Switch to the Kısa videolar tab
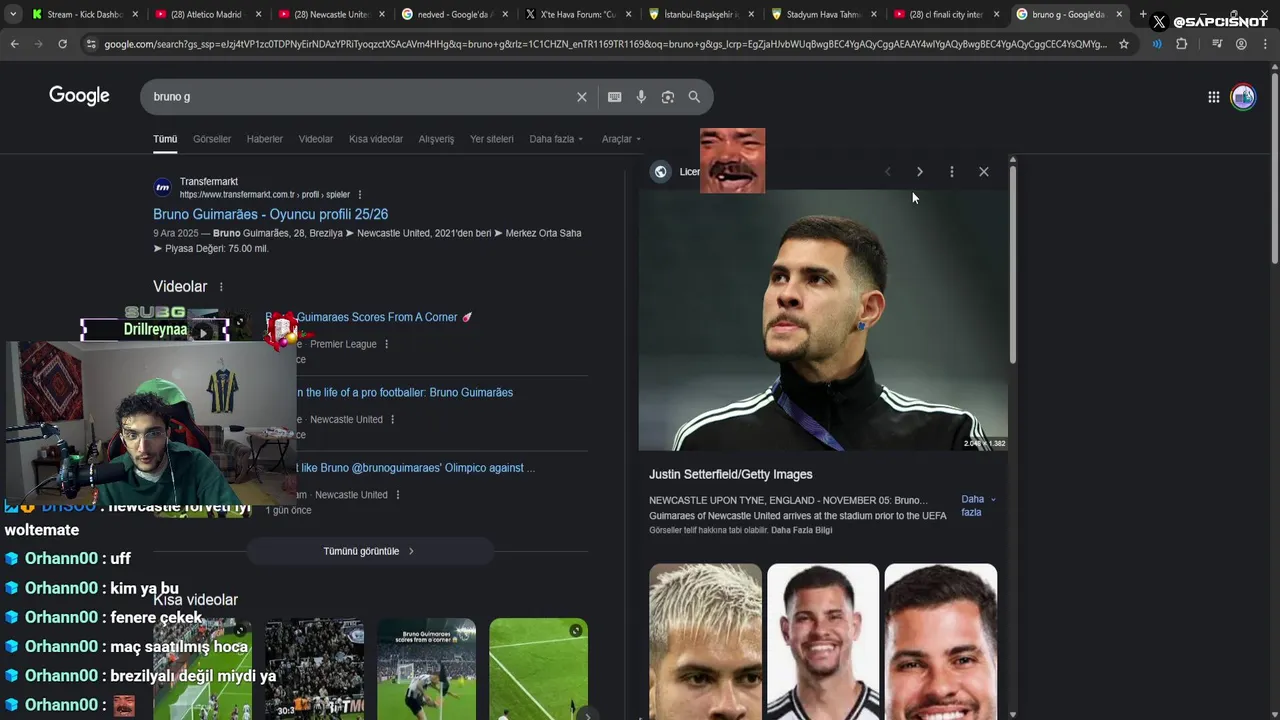The image size is (1280, 720). 376,139
